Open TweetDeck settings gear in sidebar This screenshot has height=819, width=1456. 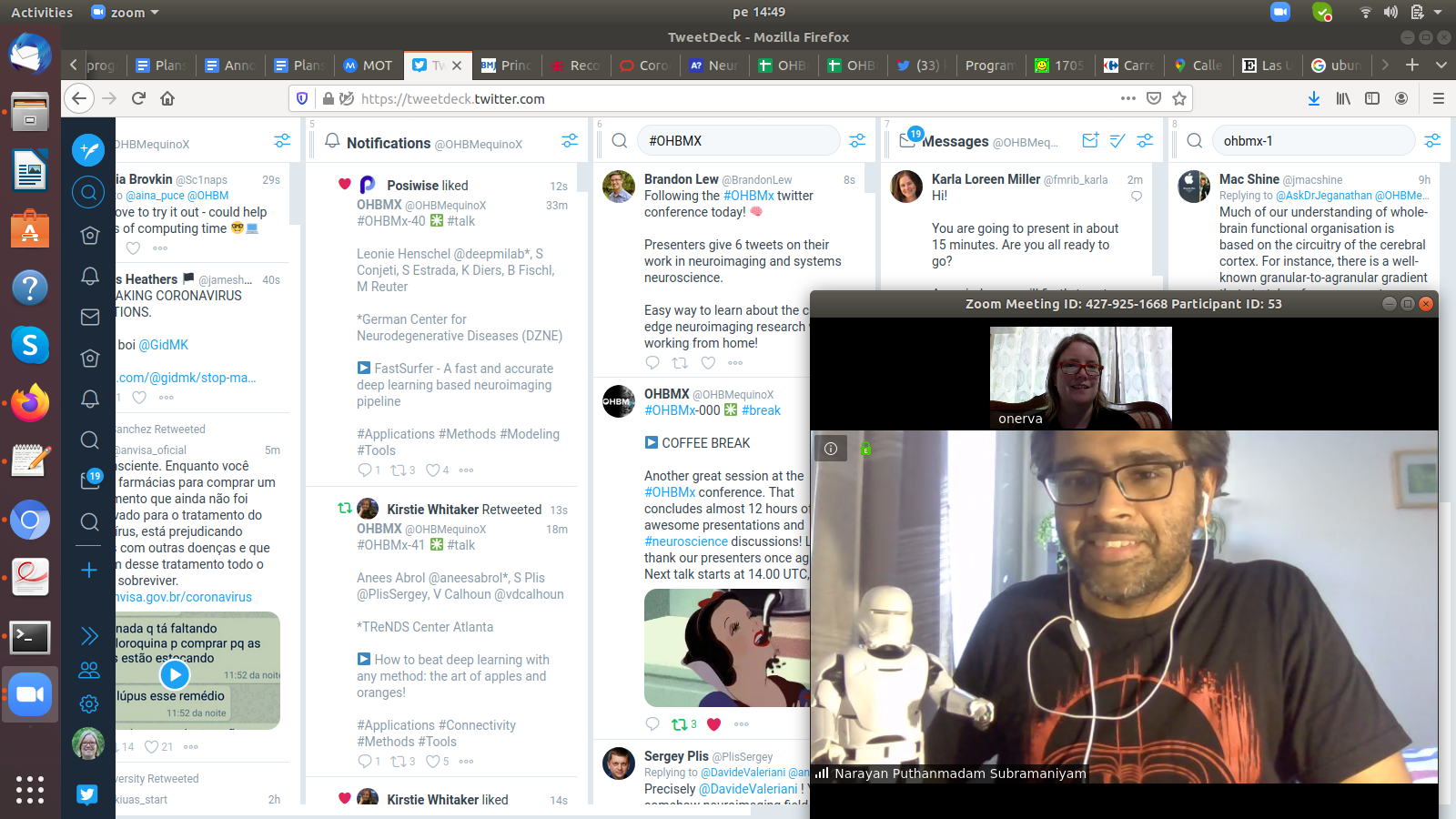click(89, 703)
